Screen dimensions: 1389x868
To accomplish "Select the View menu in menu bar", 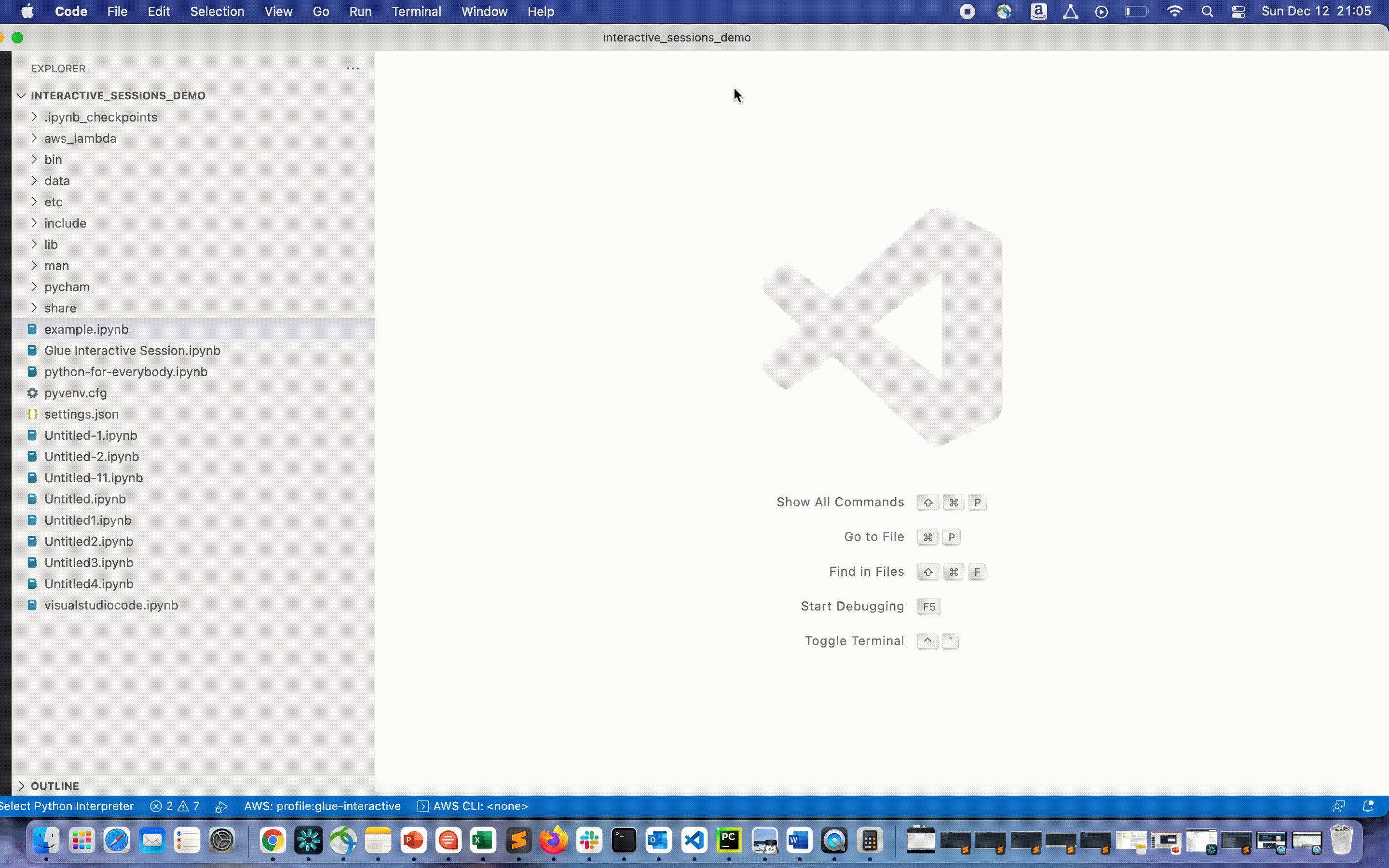I will (278, 11).
